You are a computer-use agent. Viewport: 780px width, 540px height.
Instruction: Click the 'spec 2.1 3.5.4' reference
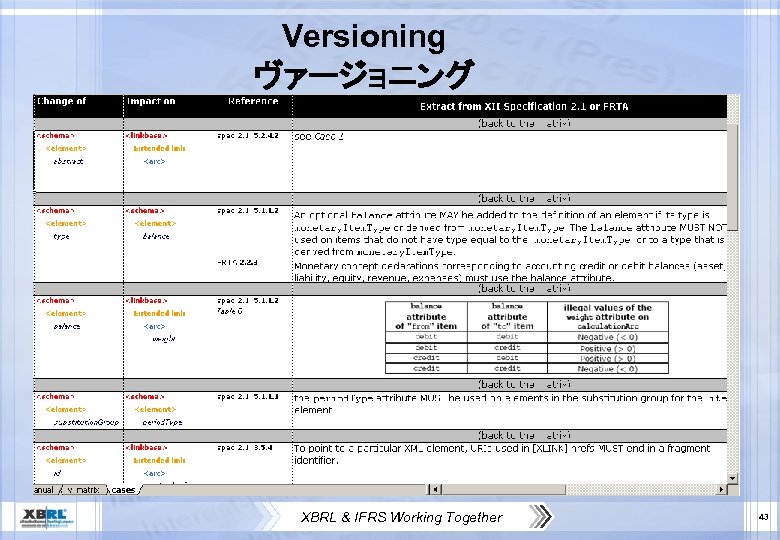point(245,448)
